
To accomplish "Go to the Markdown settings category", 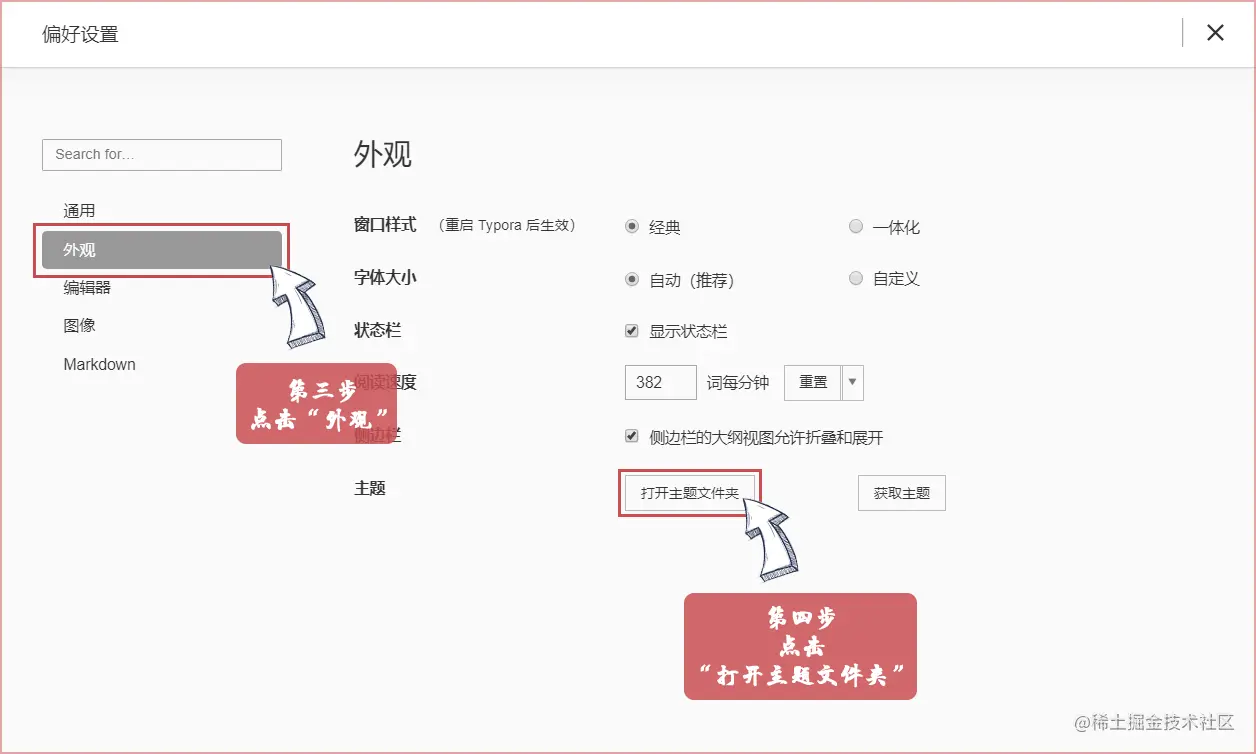I will click(x=99, y=364).
